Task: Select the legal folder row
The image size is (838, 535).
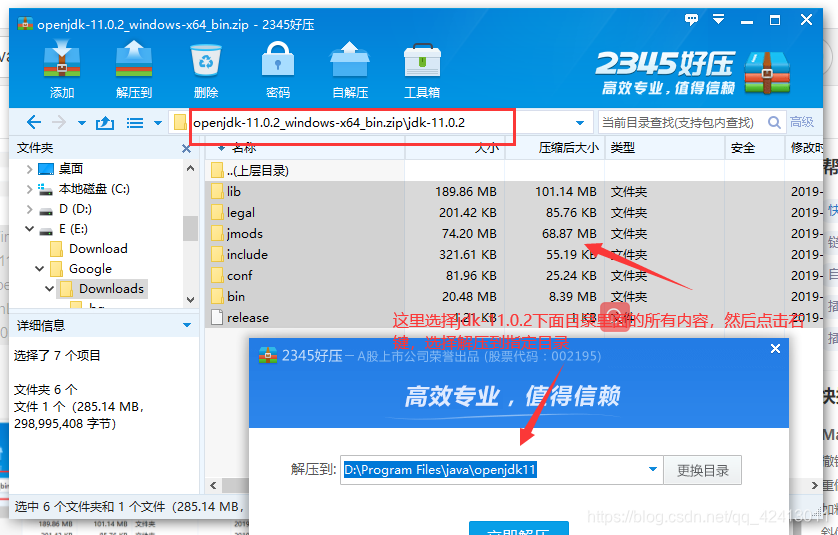Action: pos(513,213)
